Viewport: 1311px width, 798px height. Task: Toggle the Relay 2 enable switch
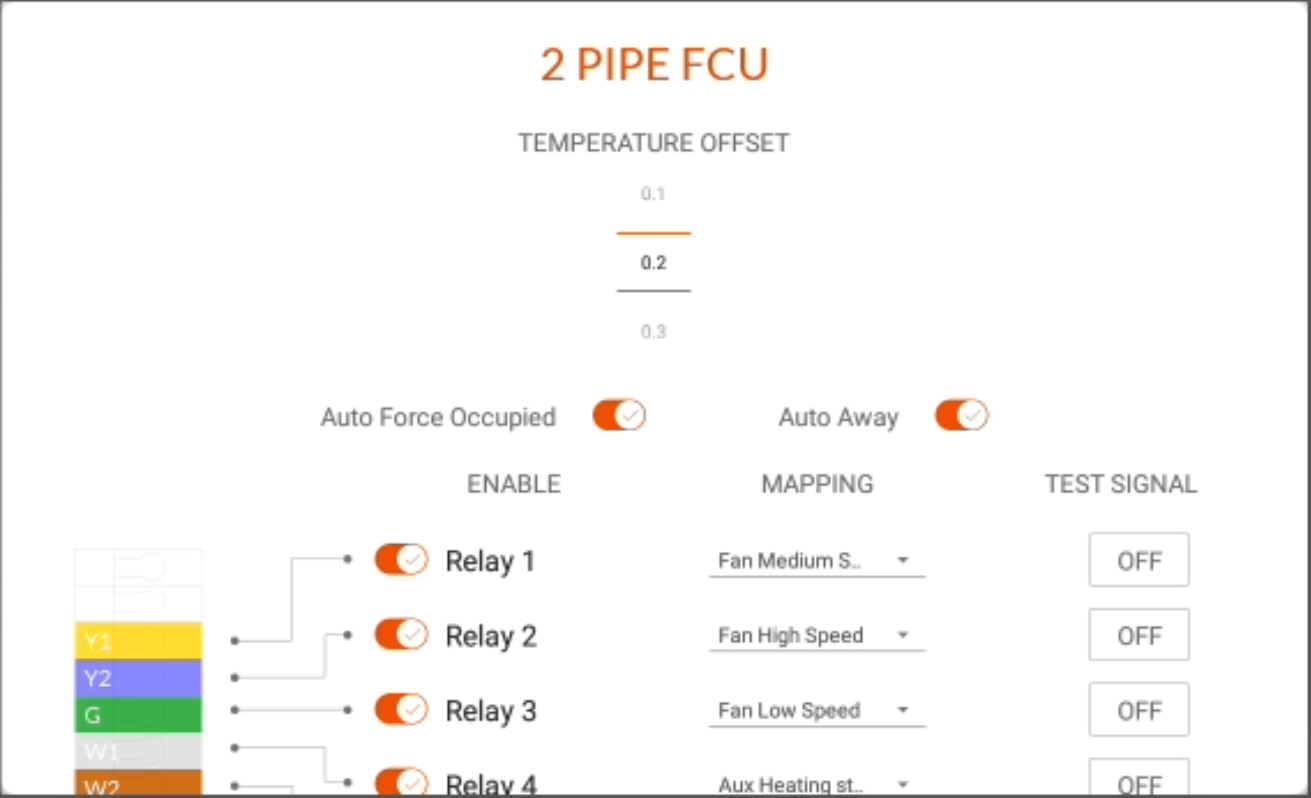[401, 634]
